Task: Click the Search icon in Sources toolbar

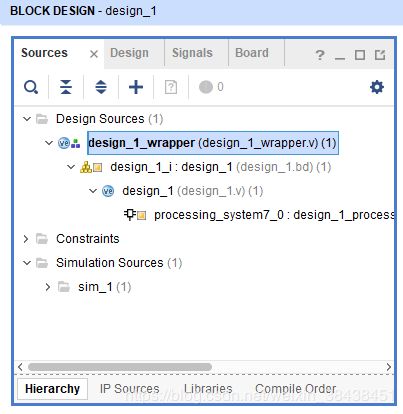Action: [31, 87]
